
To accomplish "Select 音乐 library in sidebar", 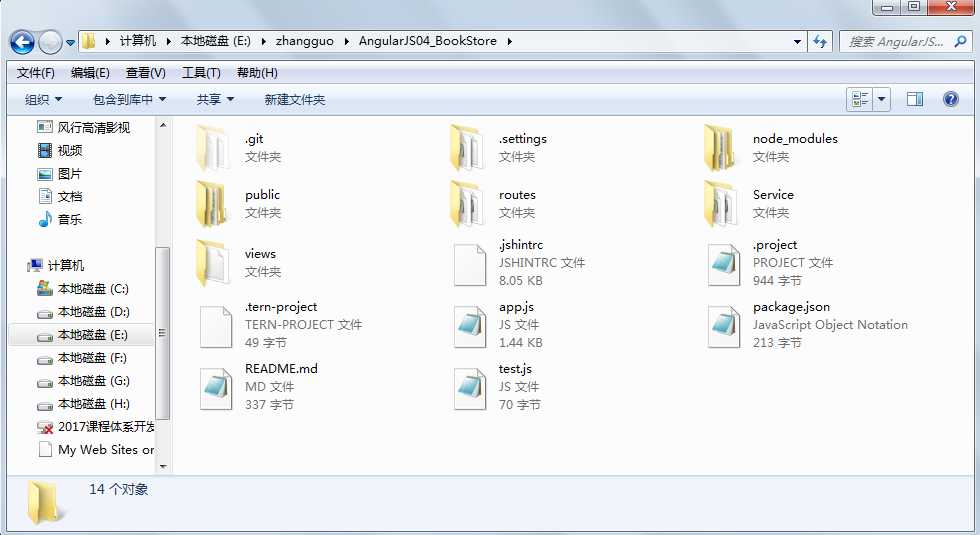I will (x=60, y=219).
